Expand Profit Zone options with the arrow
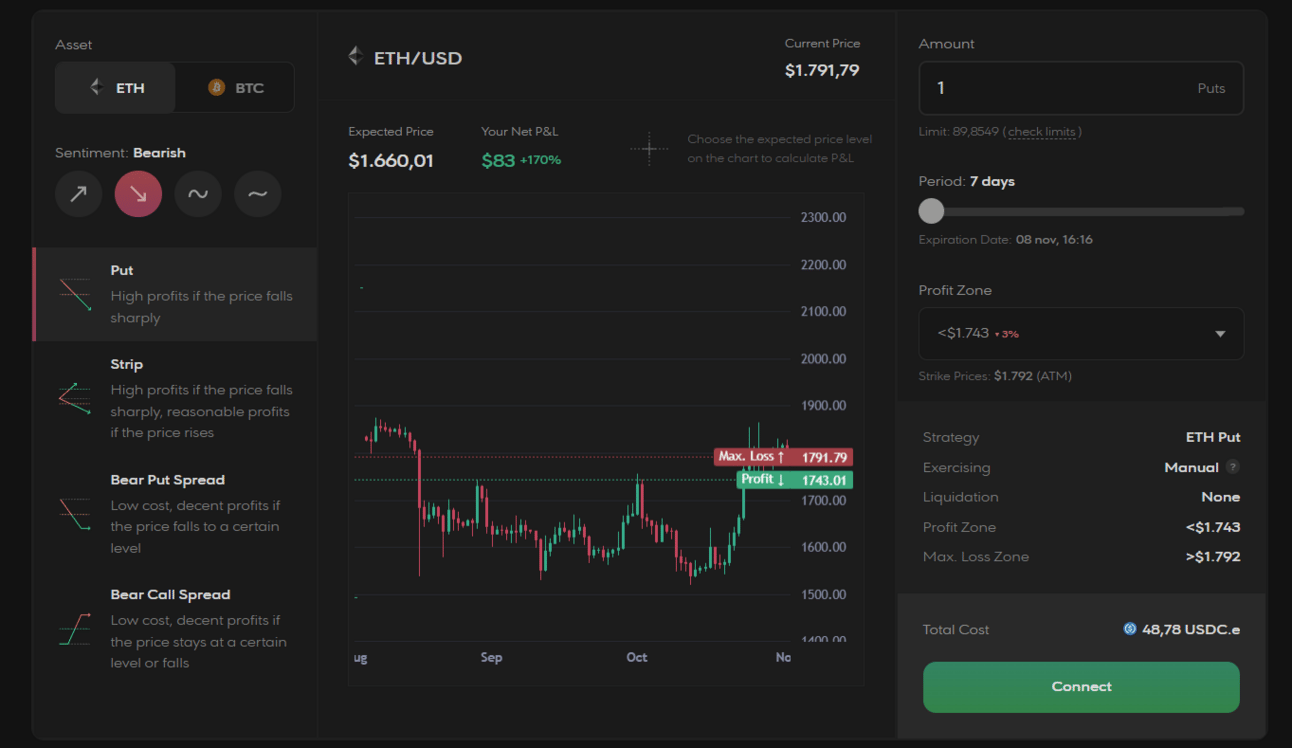Screen dimensions: 1292x748 pos(1220,334)
